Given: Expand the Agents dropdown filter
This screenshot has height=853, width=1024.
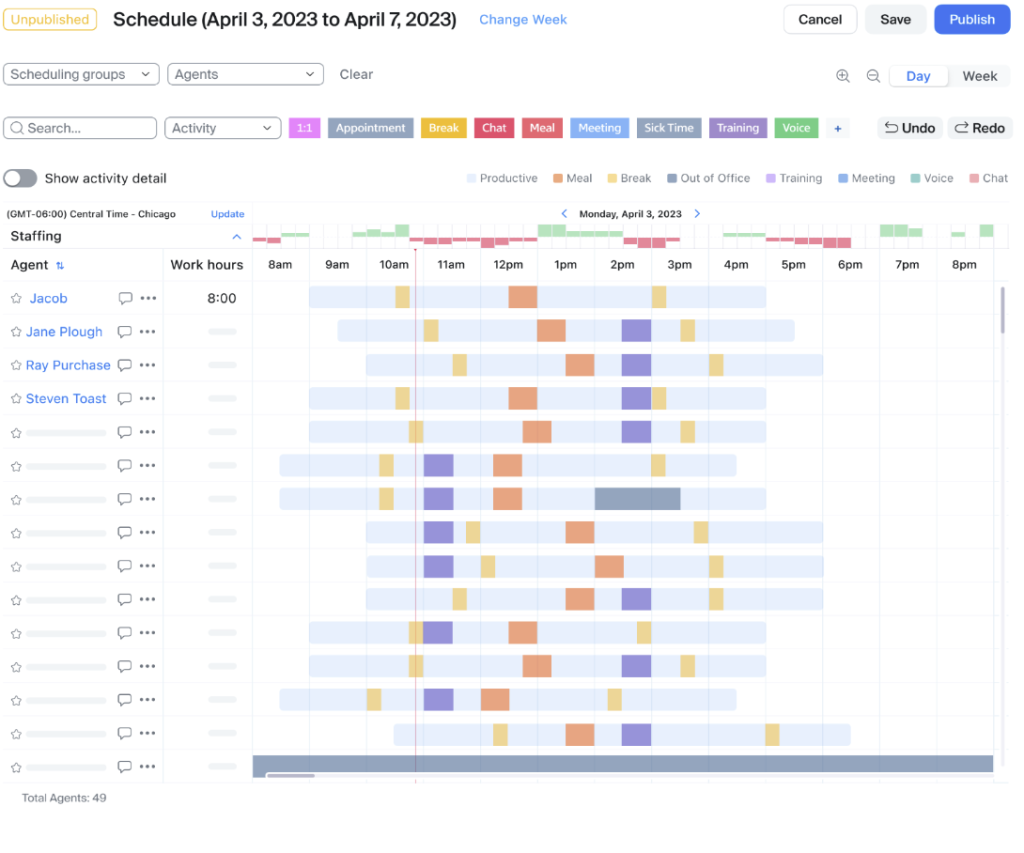Looking at the screenshot, I should pyautogui.click(x=245, y=74).
